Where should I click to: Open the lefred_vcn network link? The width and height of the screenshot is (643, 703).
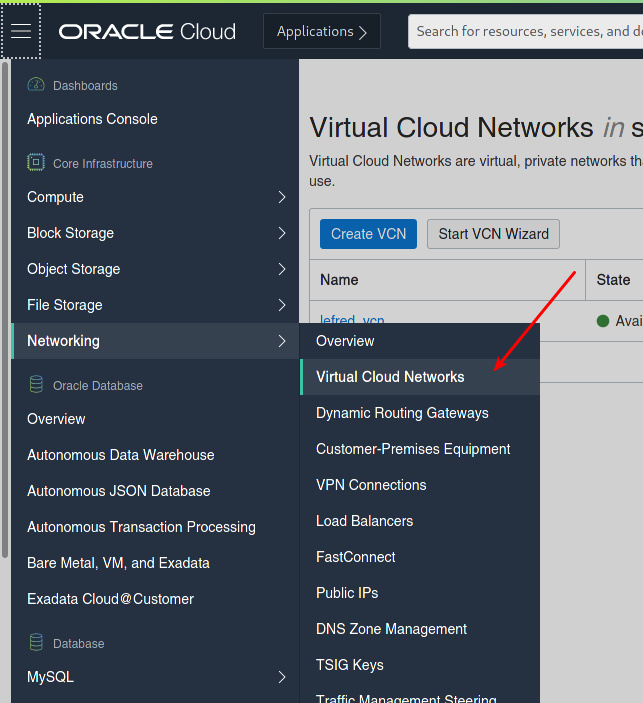click(x=352, y=319)
